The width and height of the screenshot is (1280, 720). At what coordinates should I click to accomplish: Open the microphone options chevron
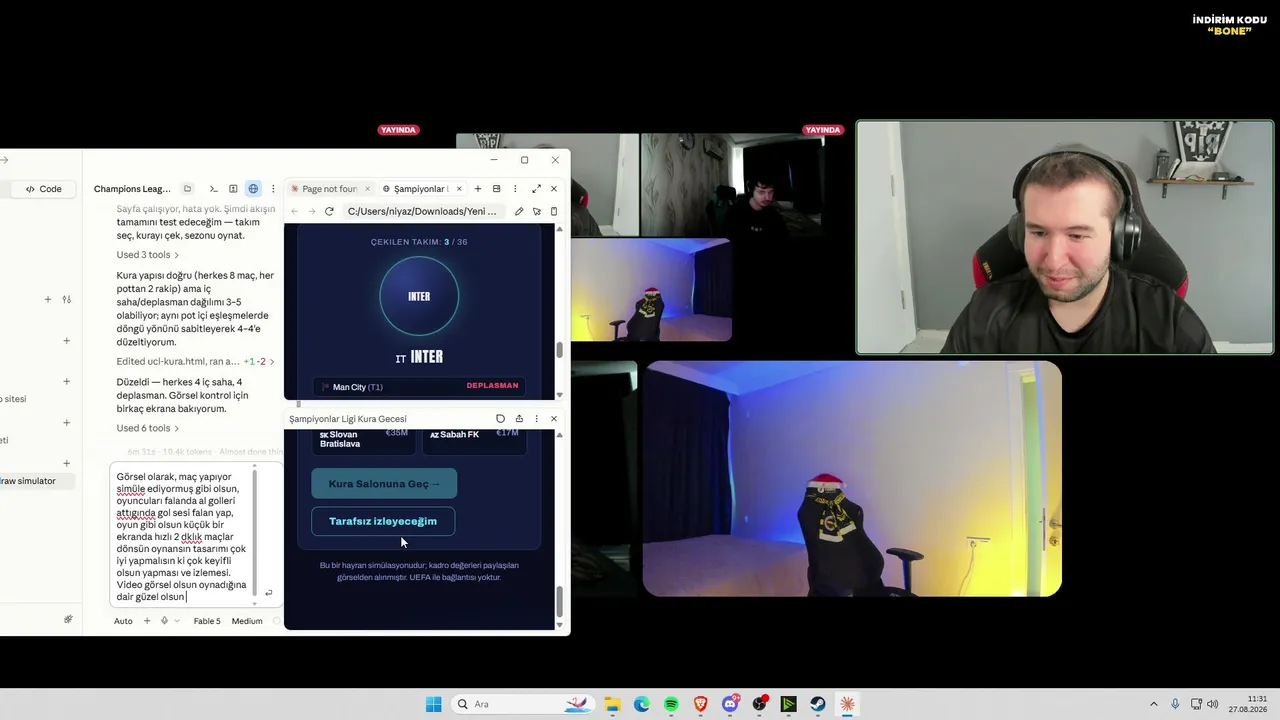click(x=177, y=621)
